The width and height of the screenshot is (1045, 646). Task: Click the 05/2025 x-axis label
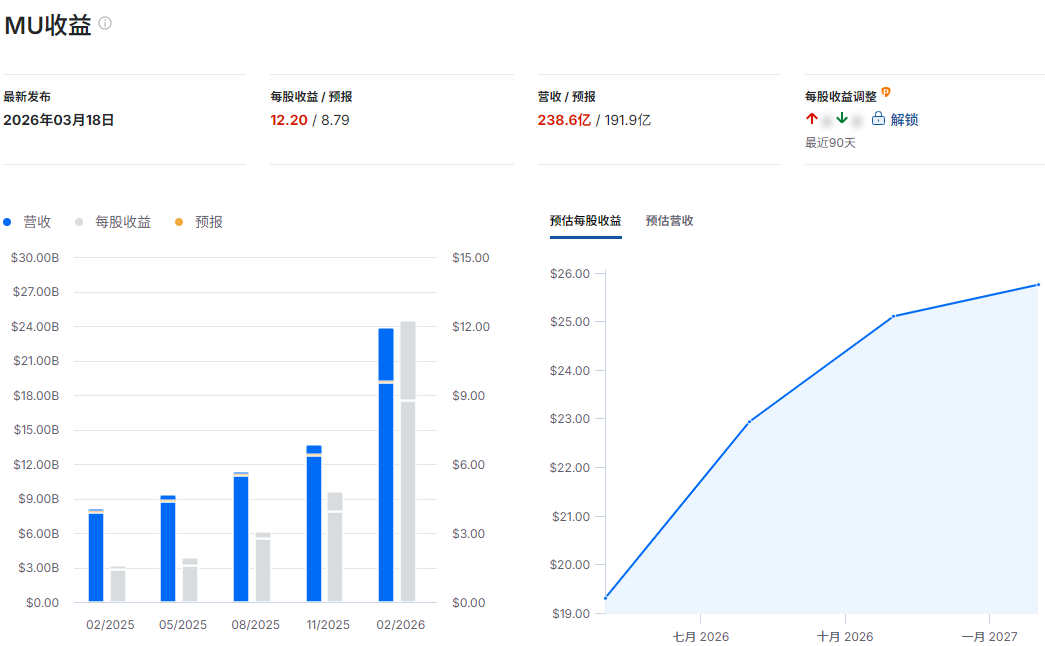point(183,625)
